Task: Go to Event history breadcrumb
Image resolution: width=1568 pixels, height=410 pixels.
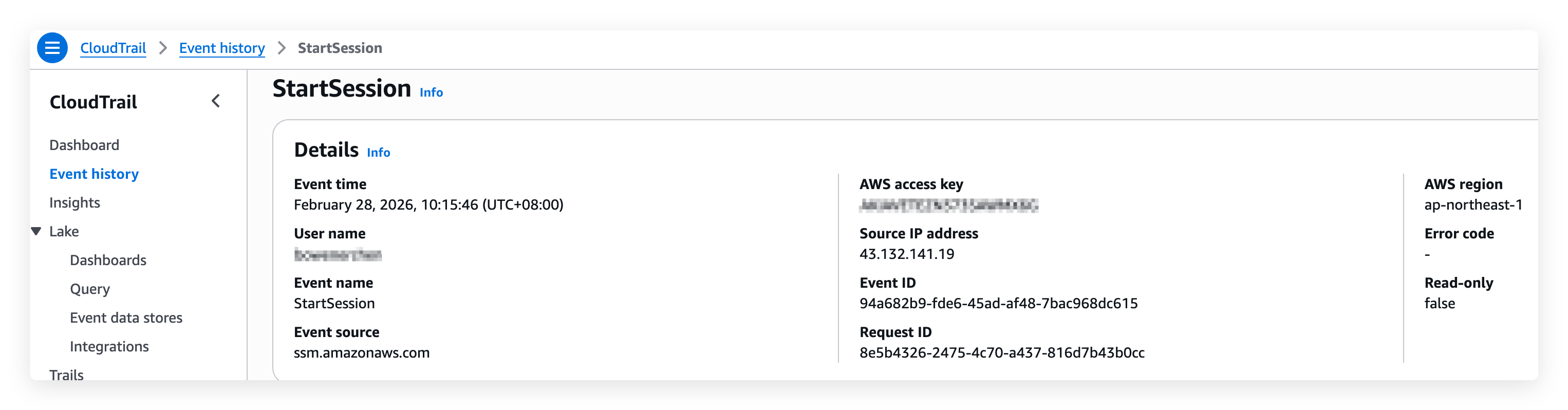Action: tap(221, 48)
